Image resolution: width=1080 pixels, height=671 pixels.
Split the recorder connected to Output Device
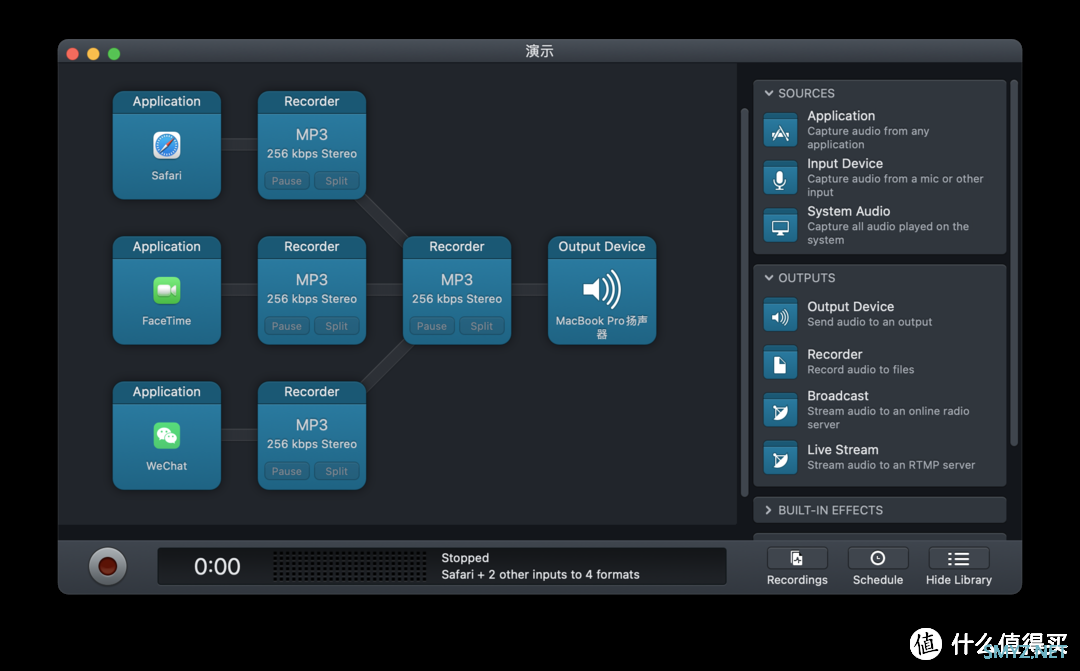481,326
